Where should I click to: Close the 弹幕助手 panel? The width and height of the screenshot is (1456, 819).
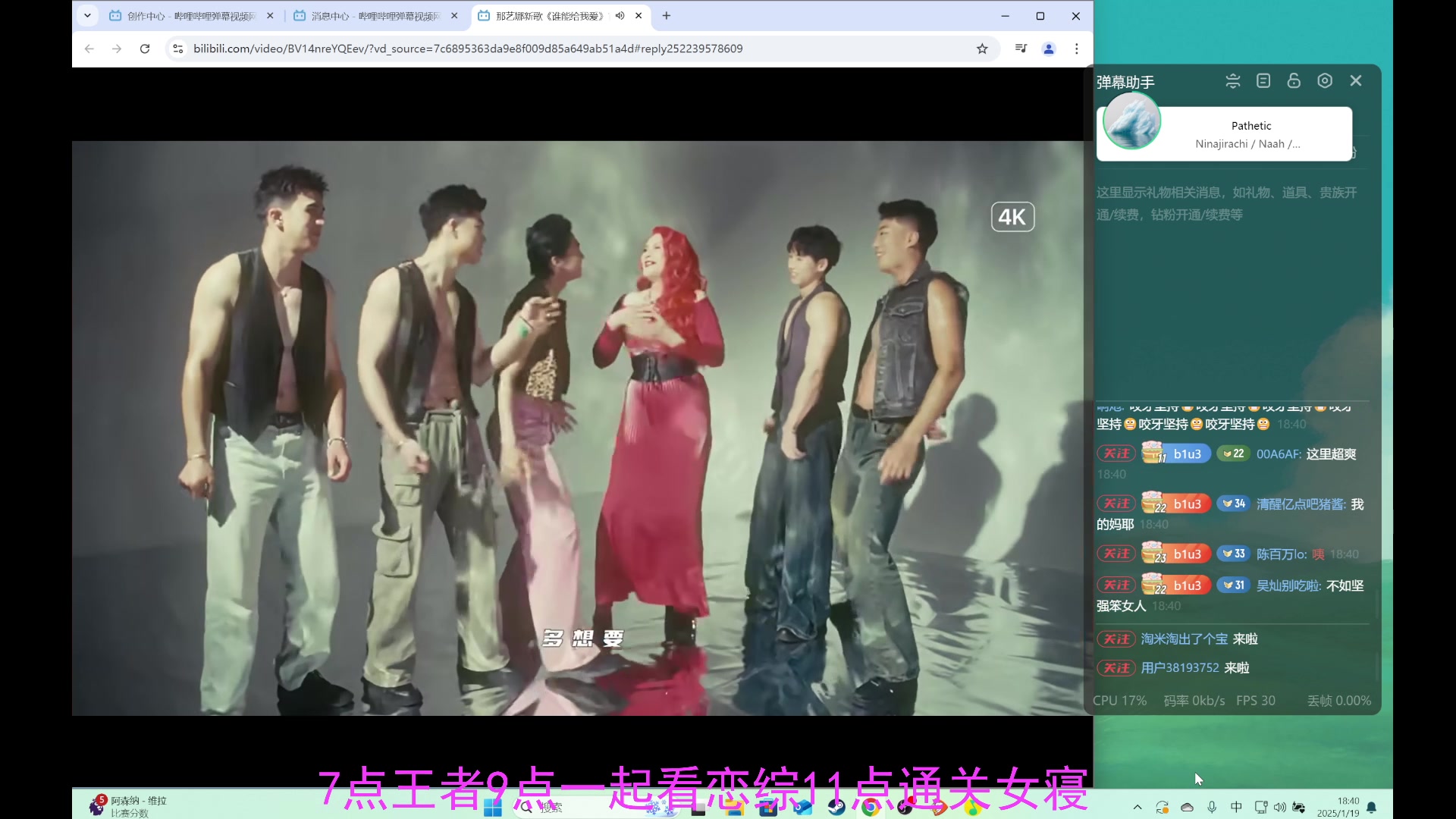(x=1356, y=81)
